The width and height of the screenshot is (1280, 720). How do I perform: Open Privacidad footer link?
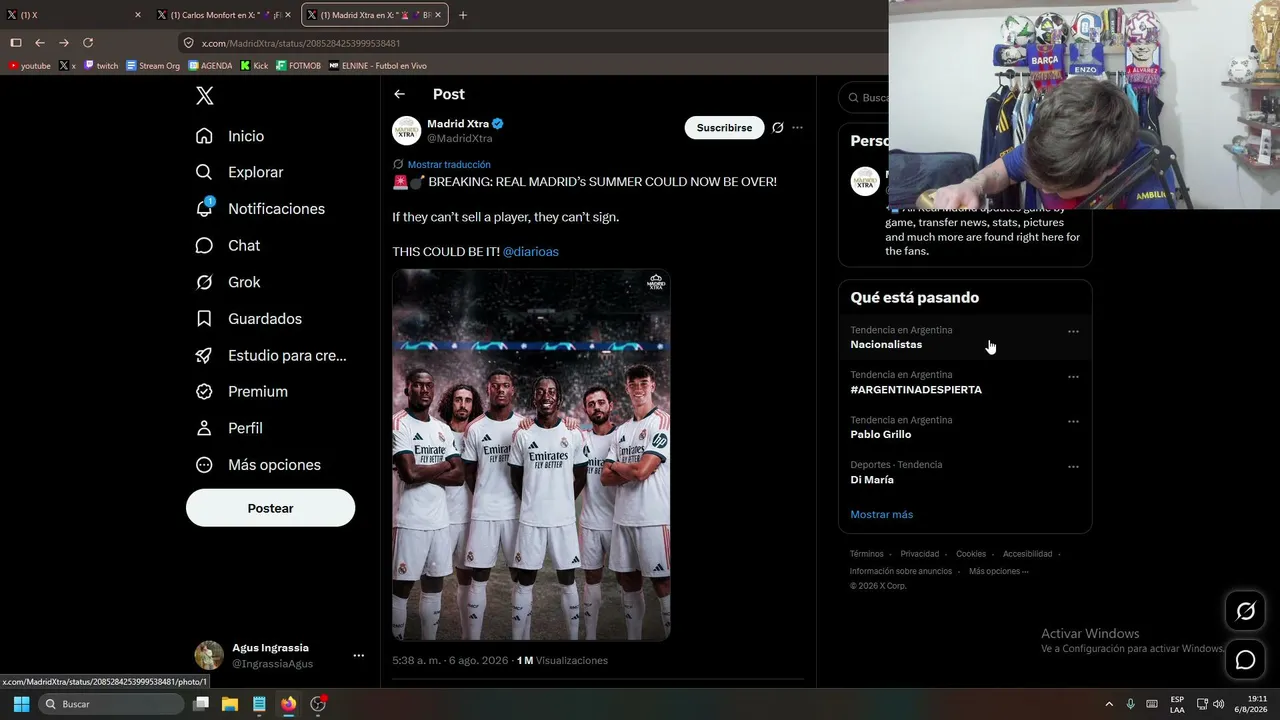coord(919,554)
